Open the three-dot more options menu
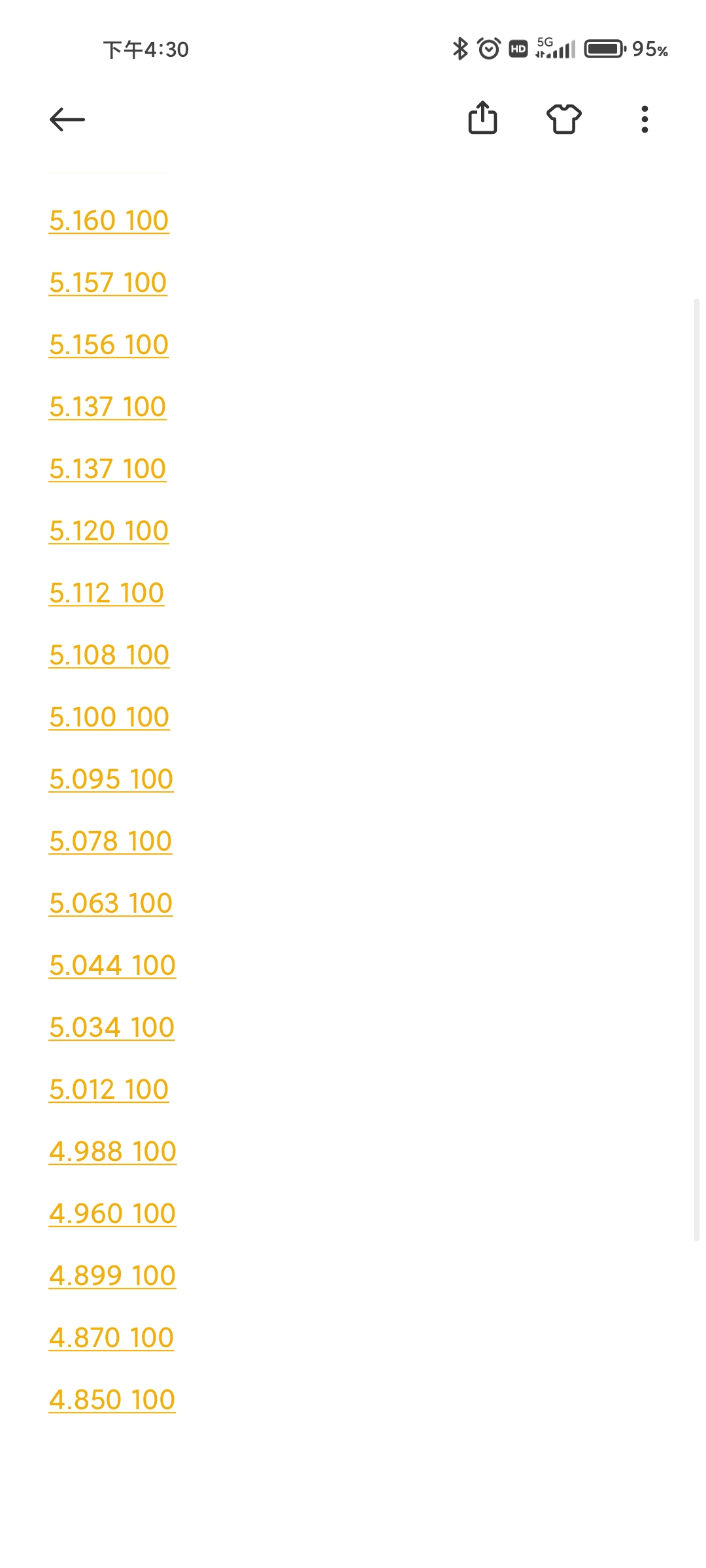Screen dimensions: 706x1568 [645, 120]
